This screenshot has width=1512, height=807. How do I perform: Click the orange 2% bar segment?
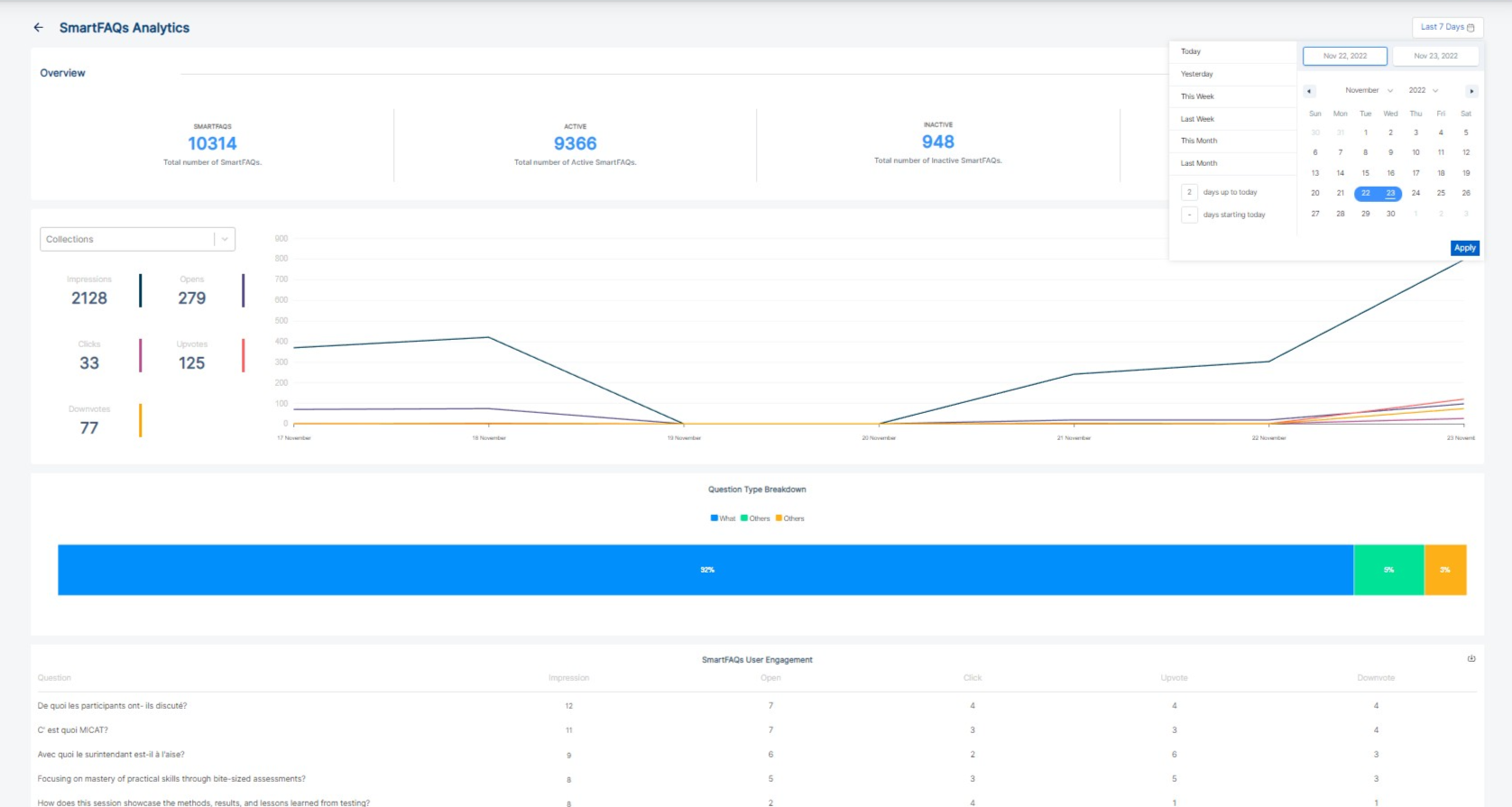pos(1445,570)
